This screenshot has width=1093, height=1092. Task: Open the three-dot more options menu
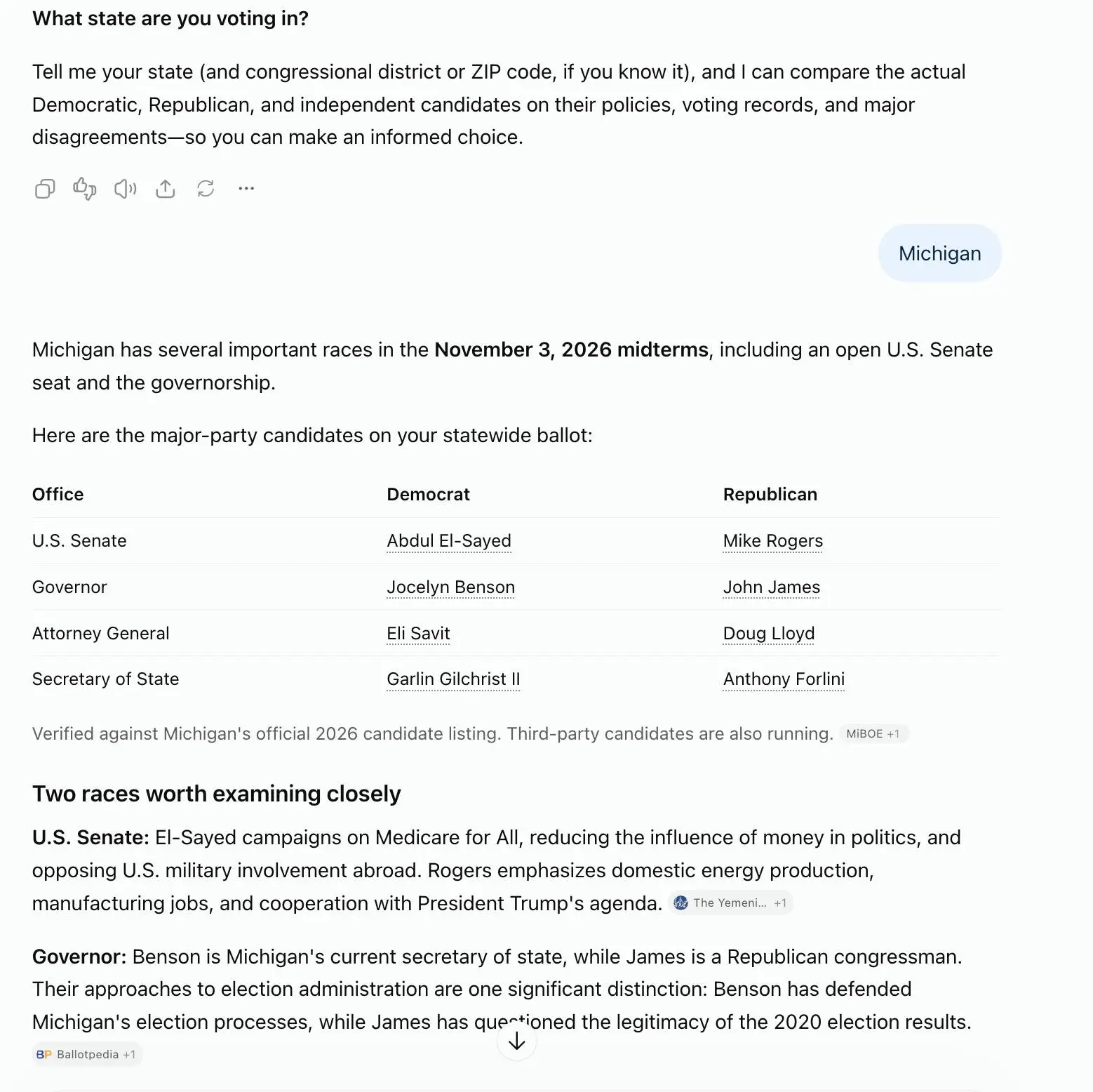[246, 189]
